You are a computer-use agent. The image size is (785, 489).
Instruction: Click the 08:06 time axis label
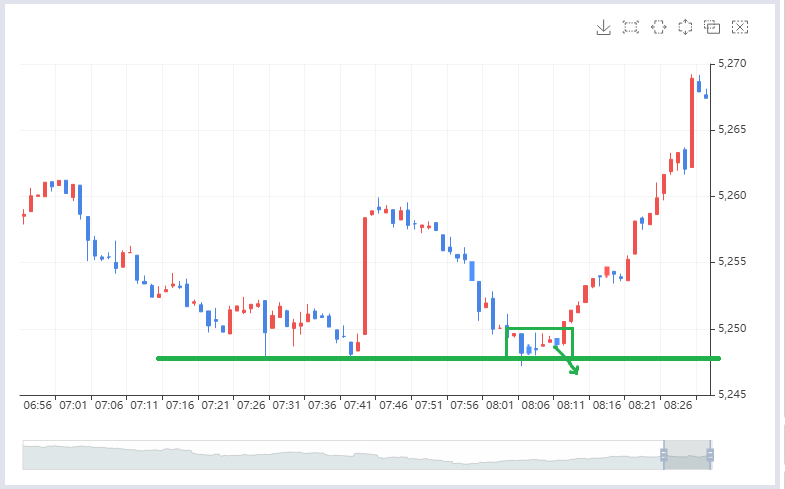click(535, 405)
